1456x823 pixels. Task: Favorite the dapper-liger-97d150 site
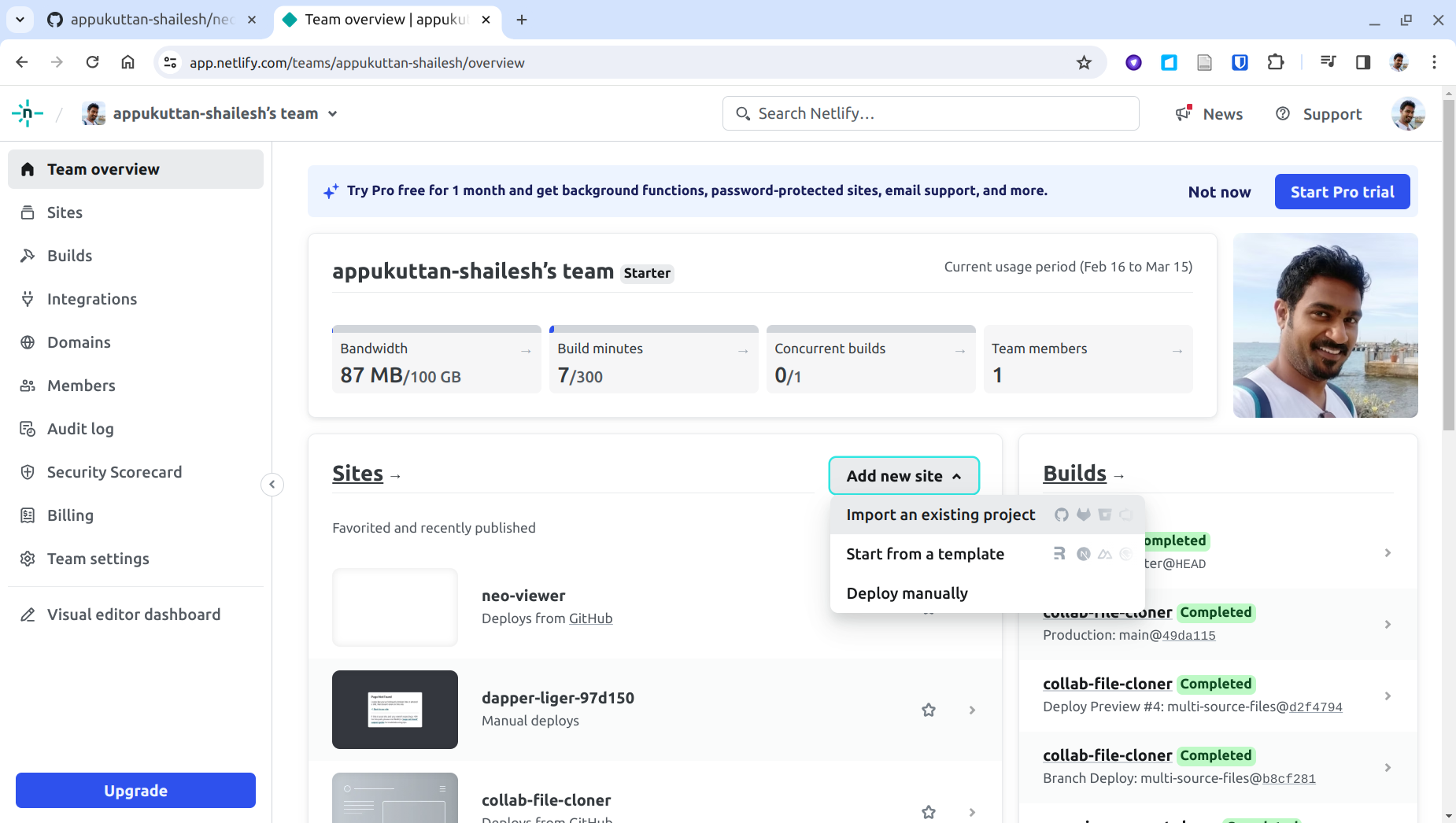coord(929,710)
